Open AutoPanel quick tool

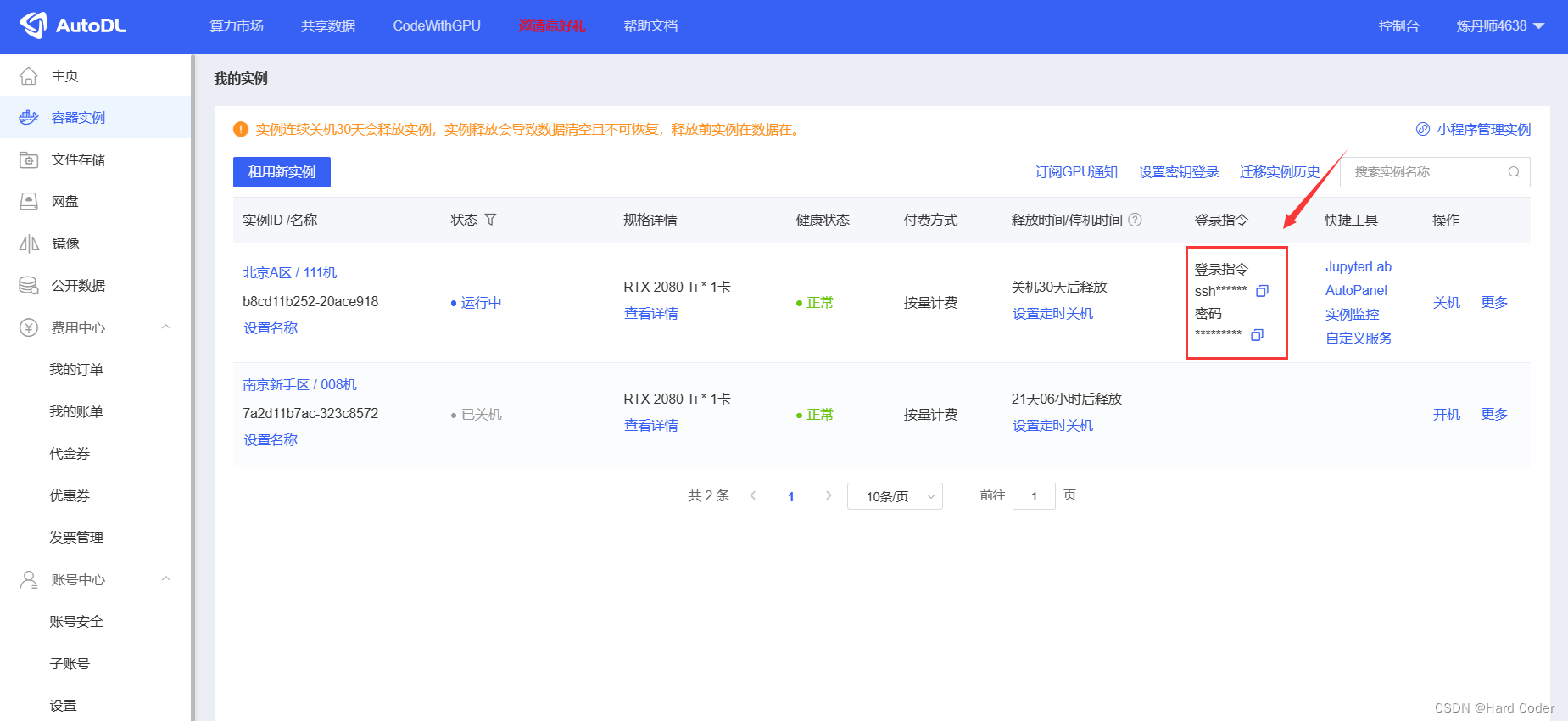click(1356, 290)
